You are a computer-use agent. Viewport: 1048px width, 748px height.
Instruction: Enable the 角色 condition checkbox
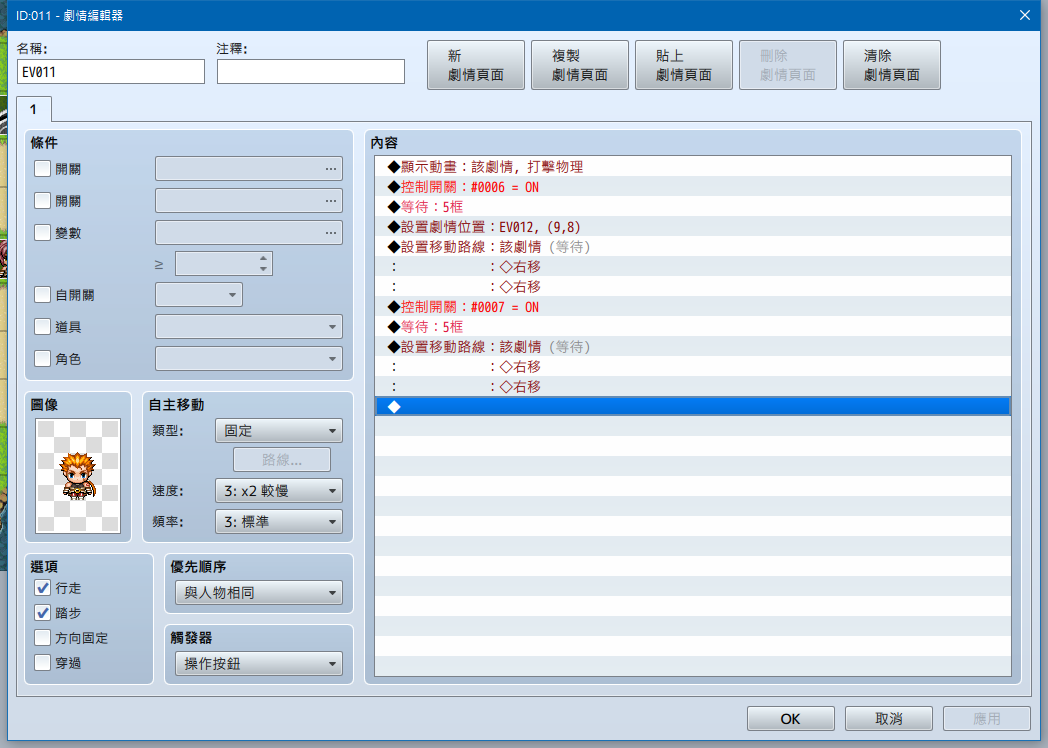pyautogui.click(x=43, y=358)
